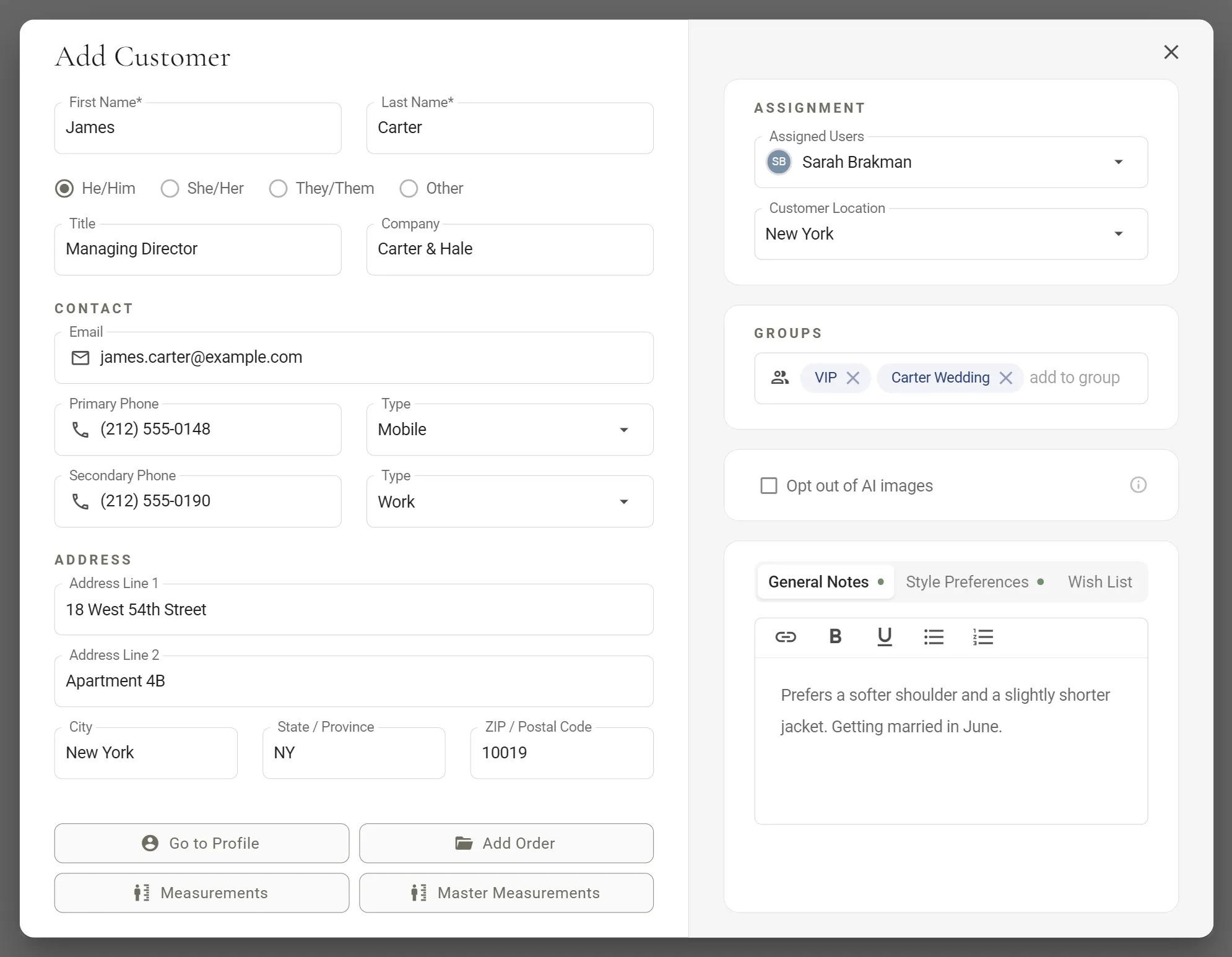
Task: Select the They/Them pronoun option
Action: (x=278, y=188)
